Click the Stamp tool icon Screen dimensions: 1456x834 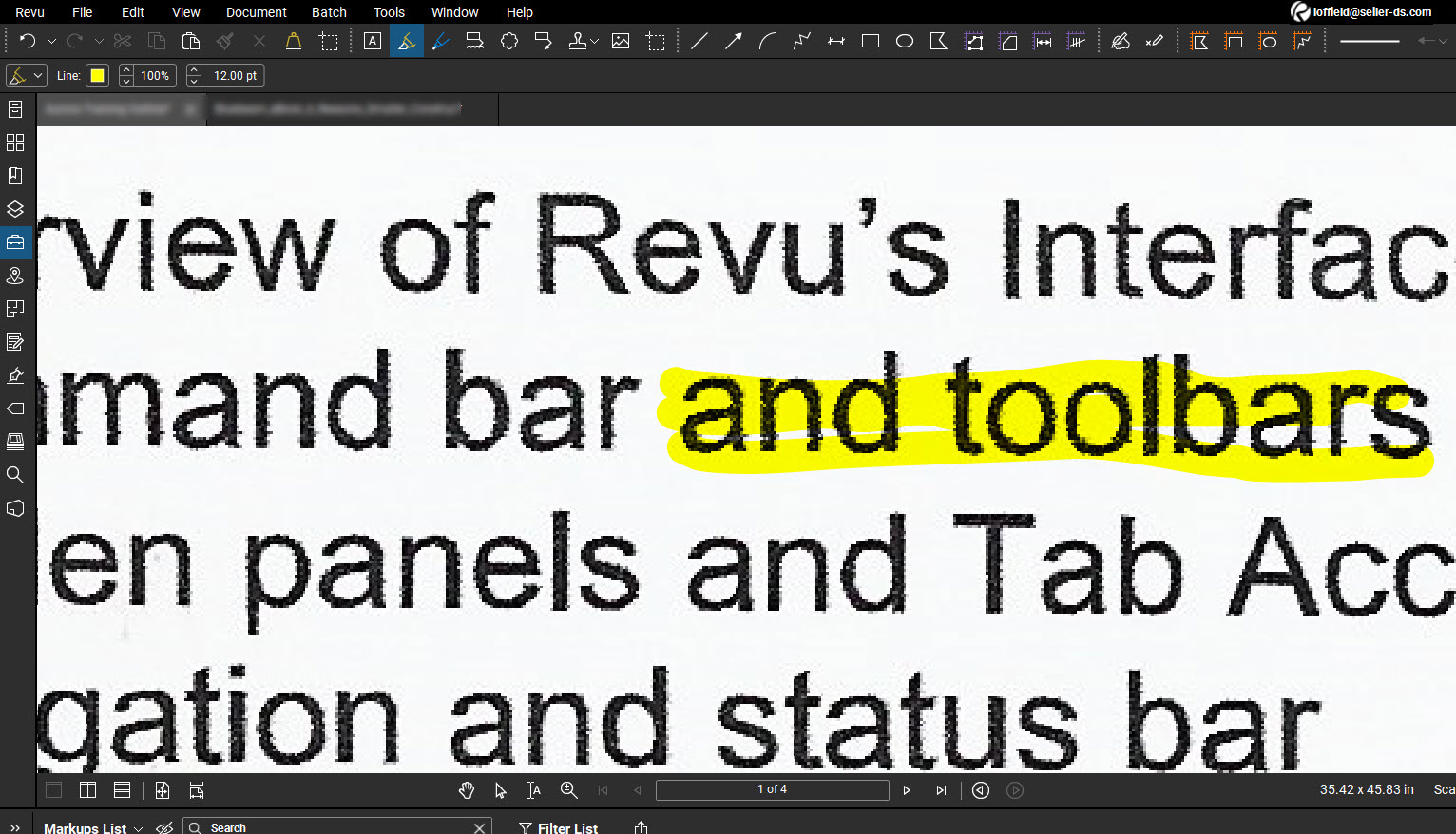tap(577, 41)
